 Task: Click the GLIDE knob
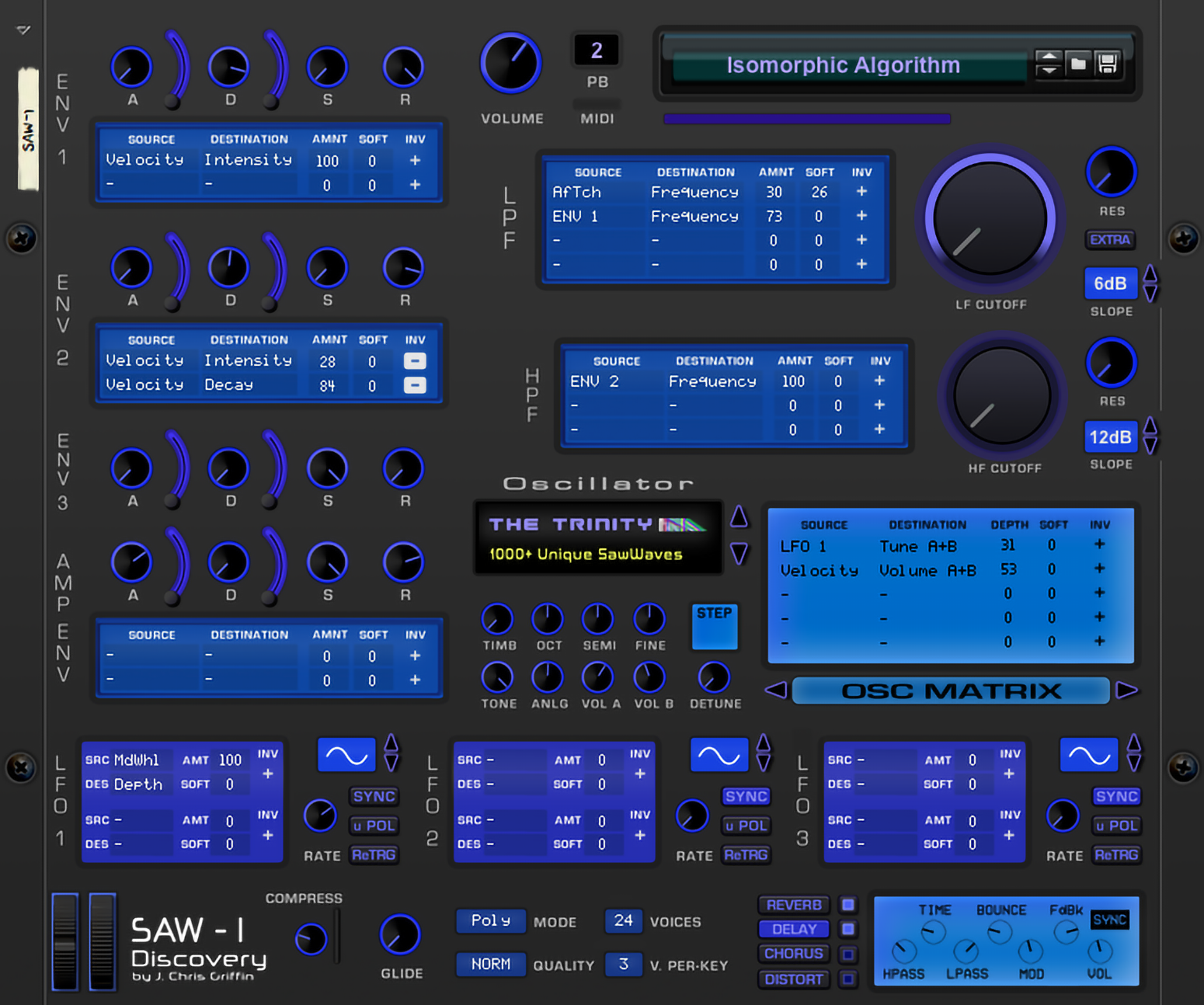pos(399,934)
